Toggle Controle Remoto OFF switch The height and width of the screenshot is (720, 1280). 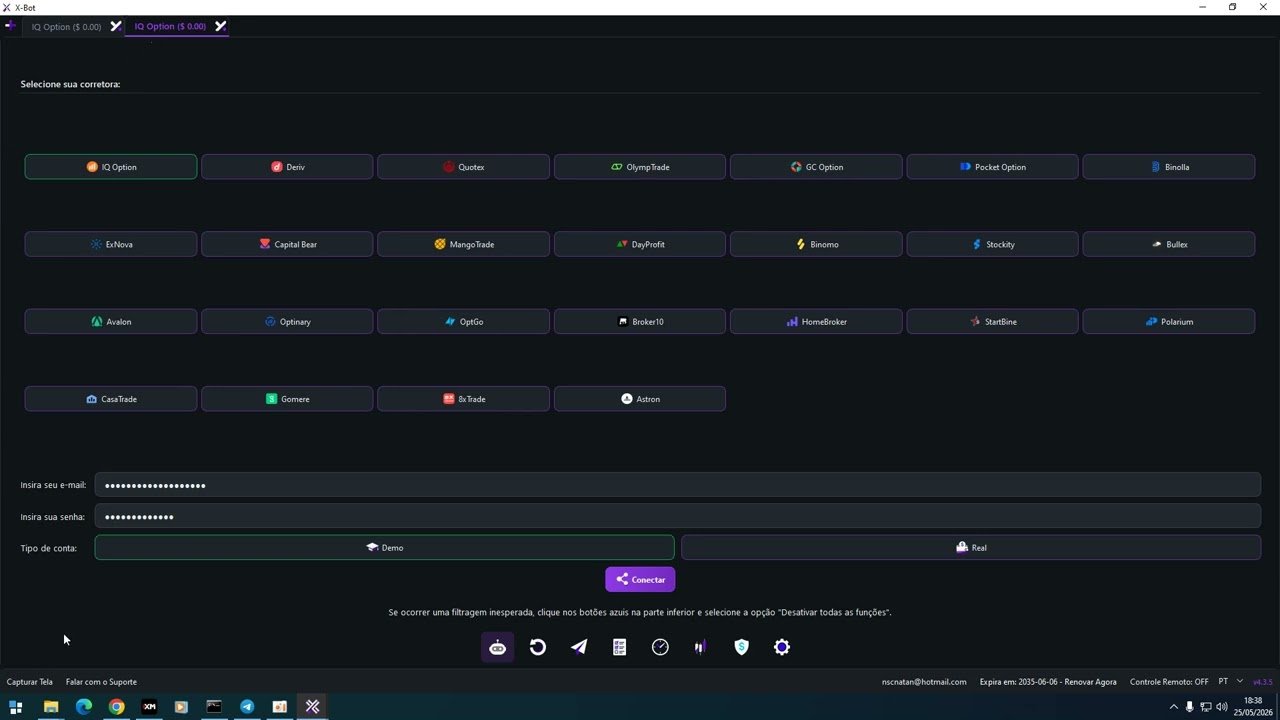click(x=1169, y=682)
